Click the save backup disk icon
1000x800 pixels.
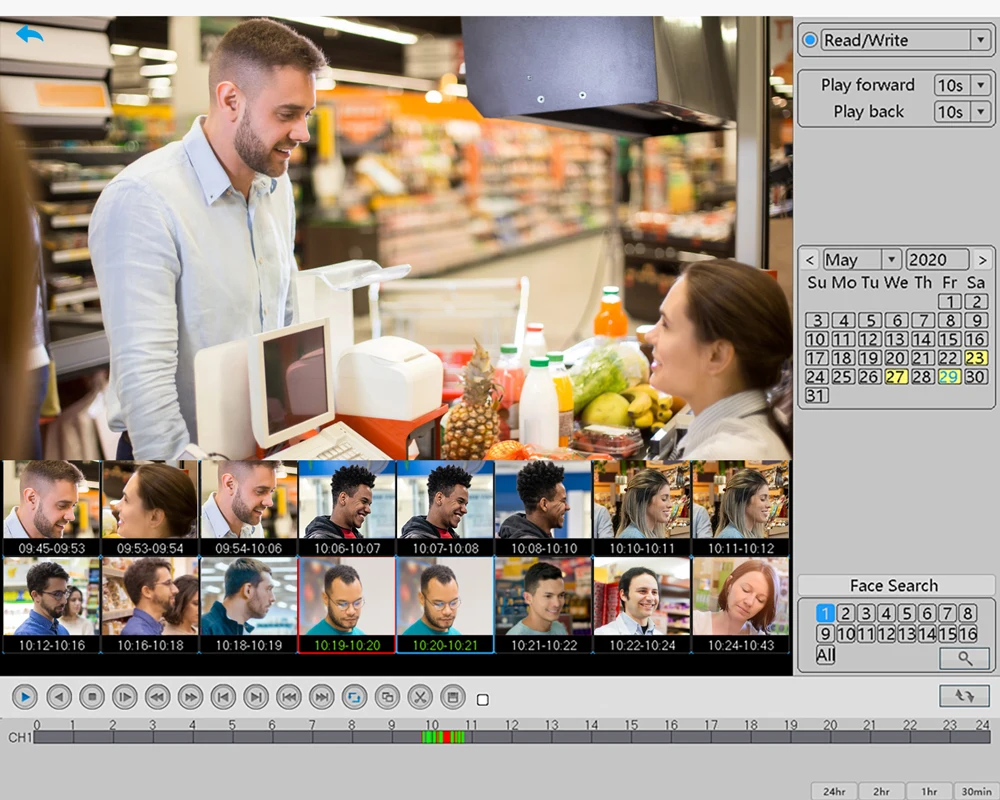(453, 697)
